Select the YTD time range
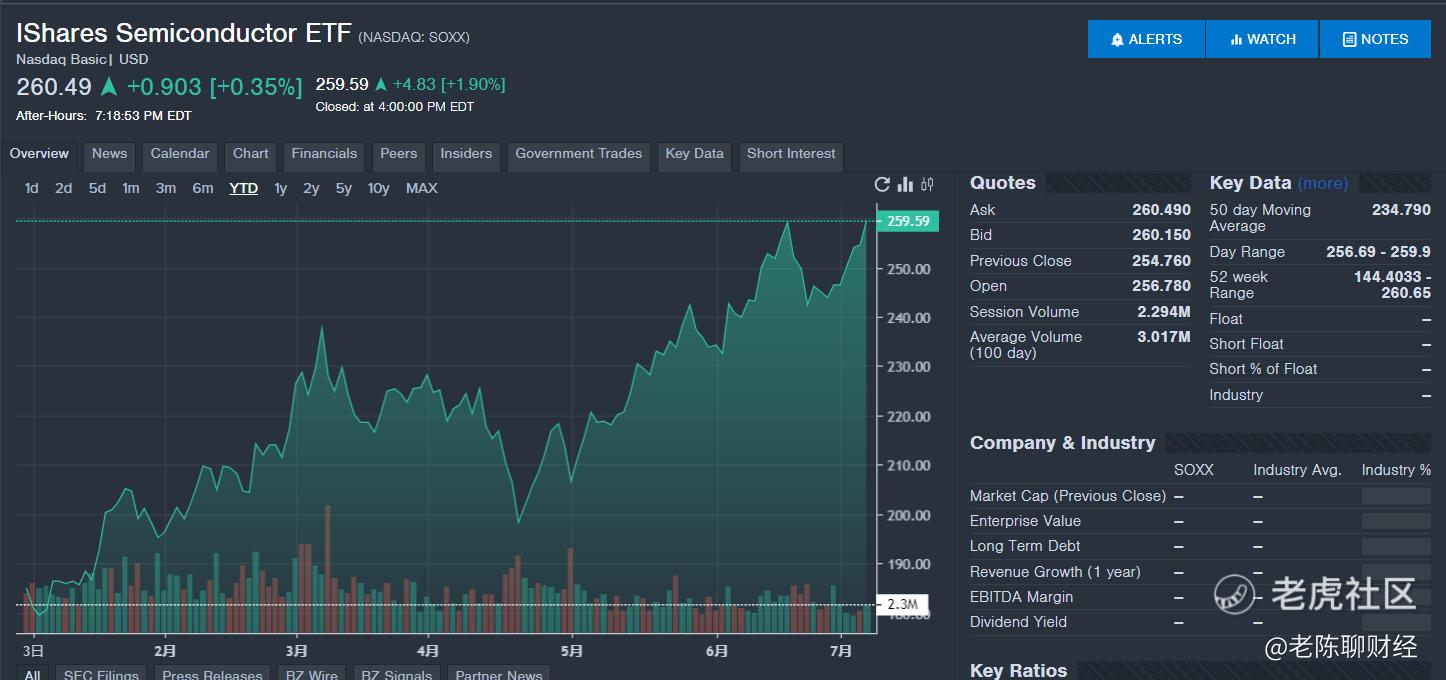The image size is (1446, 680). (243, 188)
